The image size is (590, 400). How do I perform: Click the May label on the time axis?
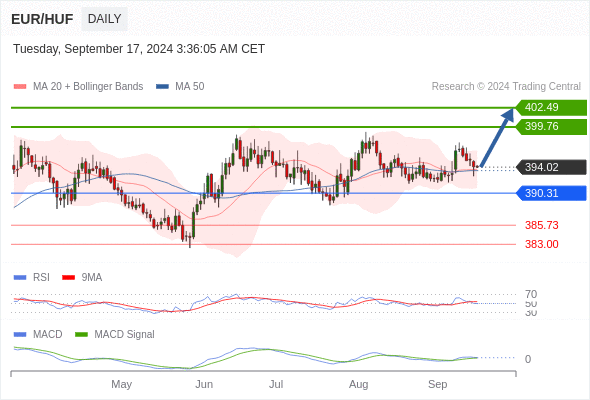[x=122, y=384]
